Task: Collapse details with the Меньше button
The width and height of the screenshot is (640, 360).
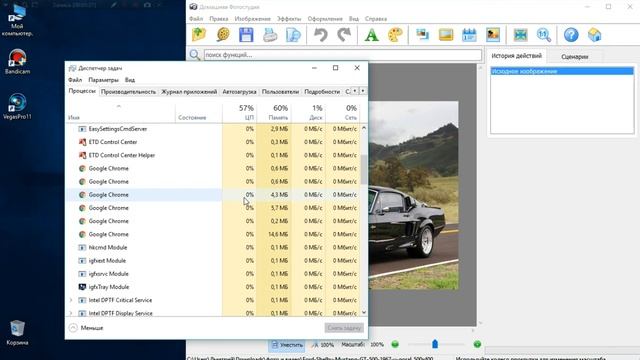Action: click(x=86, y=328)
